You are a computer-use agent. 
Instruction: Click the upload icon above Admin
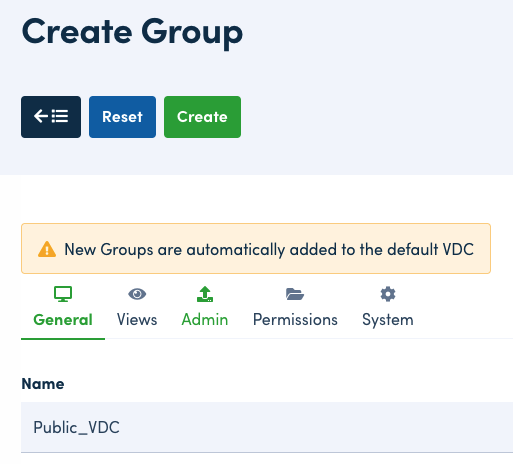[205, 294]
